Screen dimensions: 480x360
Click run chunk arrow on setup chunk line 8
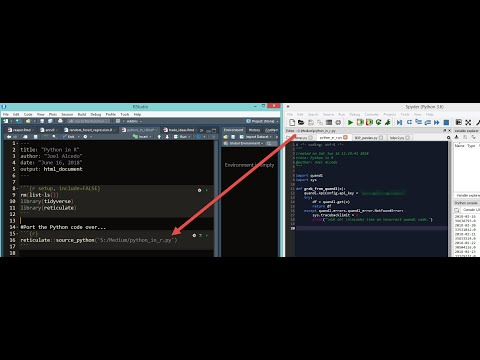click(x=207, y=190)
